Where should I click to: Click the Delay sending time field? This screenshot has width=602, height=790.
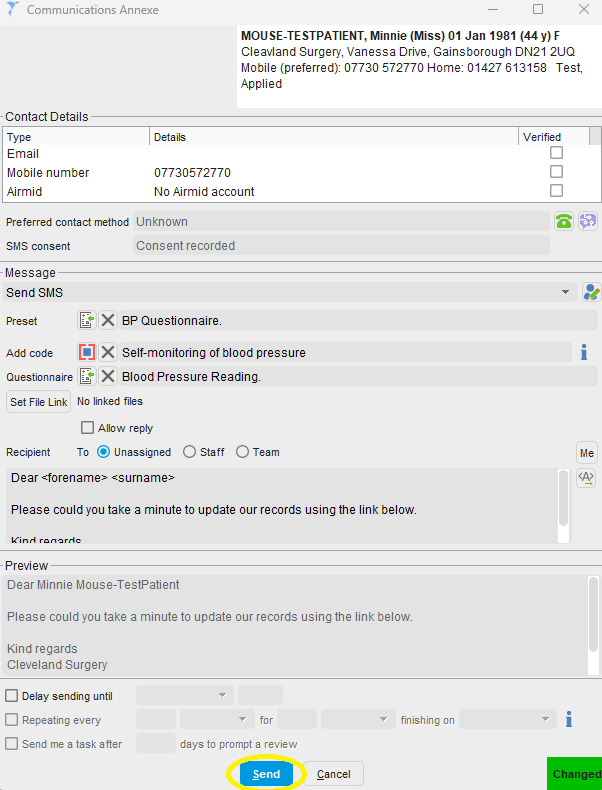[x=260, y=695]
